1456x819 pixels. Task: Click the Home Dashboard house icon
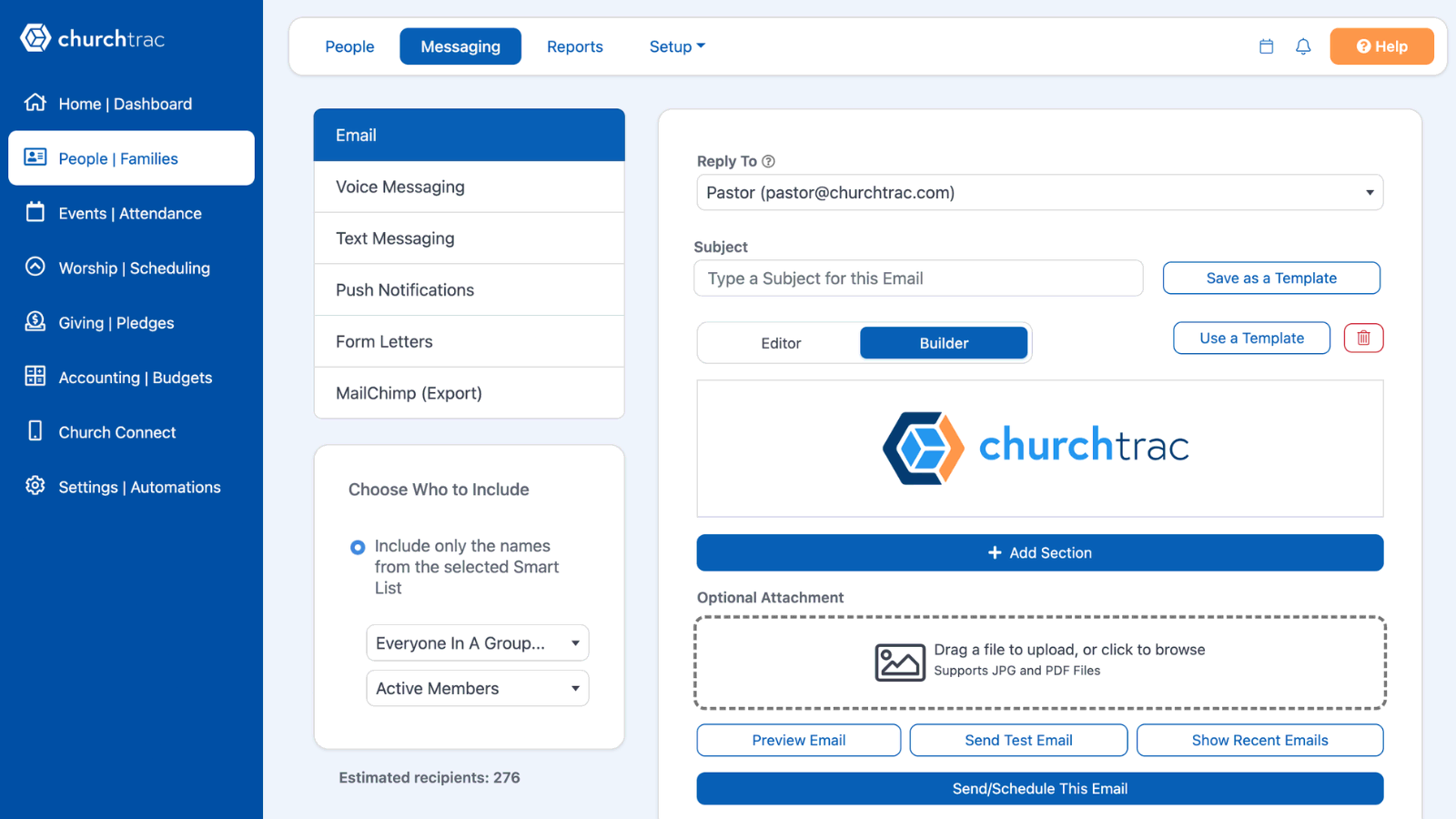[x=35, y=103]
